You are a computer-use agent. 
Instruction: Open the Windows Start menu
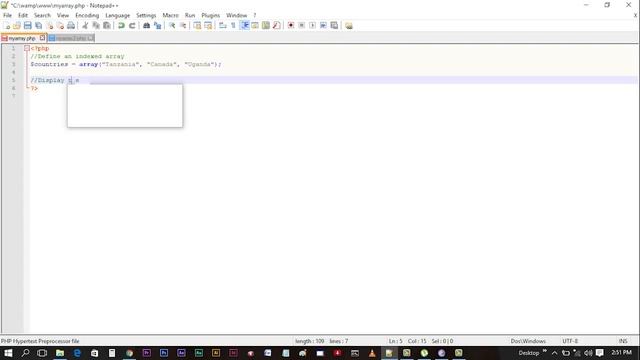[x=8, y=353]
